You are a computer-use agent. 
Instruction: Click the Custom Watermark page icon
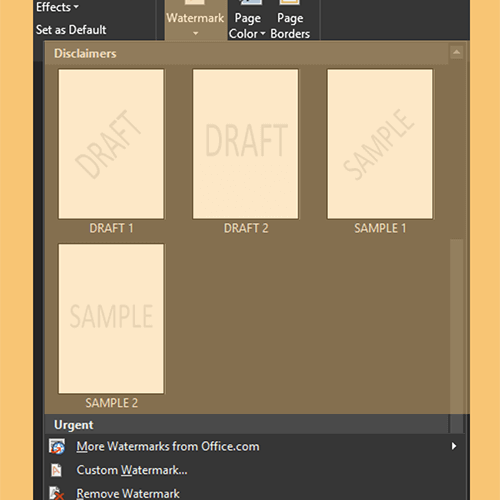[x=56, y=470]
